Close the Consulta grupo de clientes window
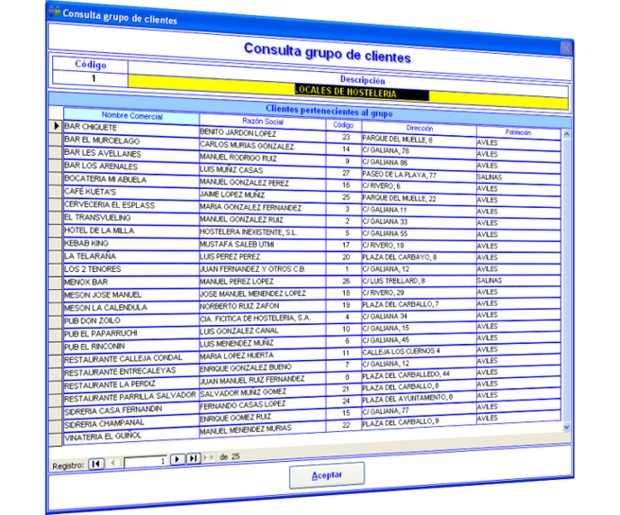Image resolution: width=620 pixels, height=515 pixels. click(566, 48)
